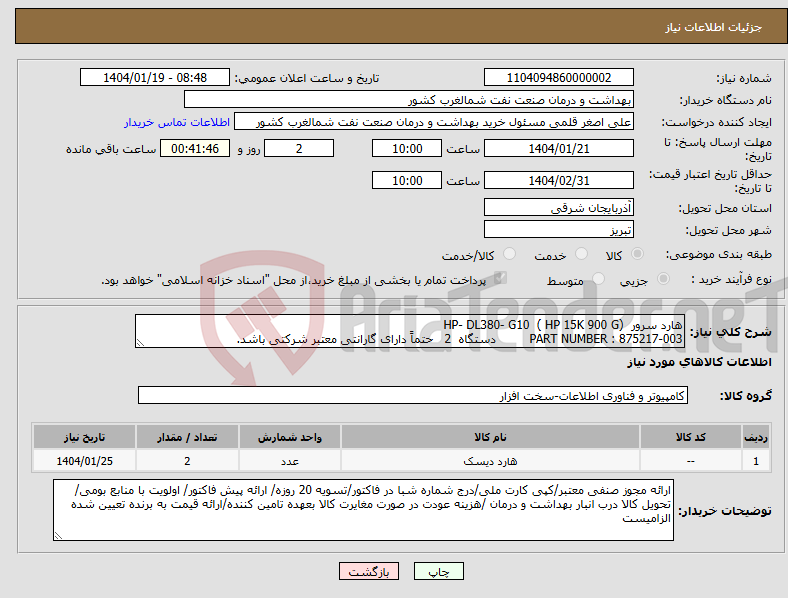
Task: Click the row number 1 cell
Action: 756,461
